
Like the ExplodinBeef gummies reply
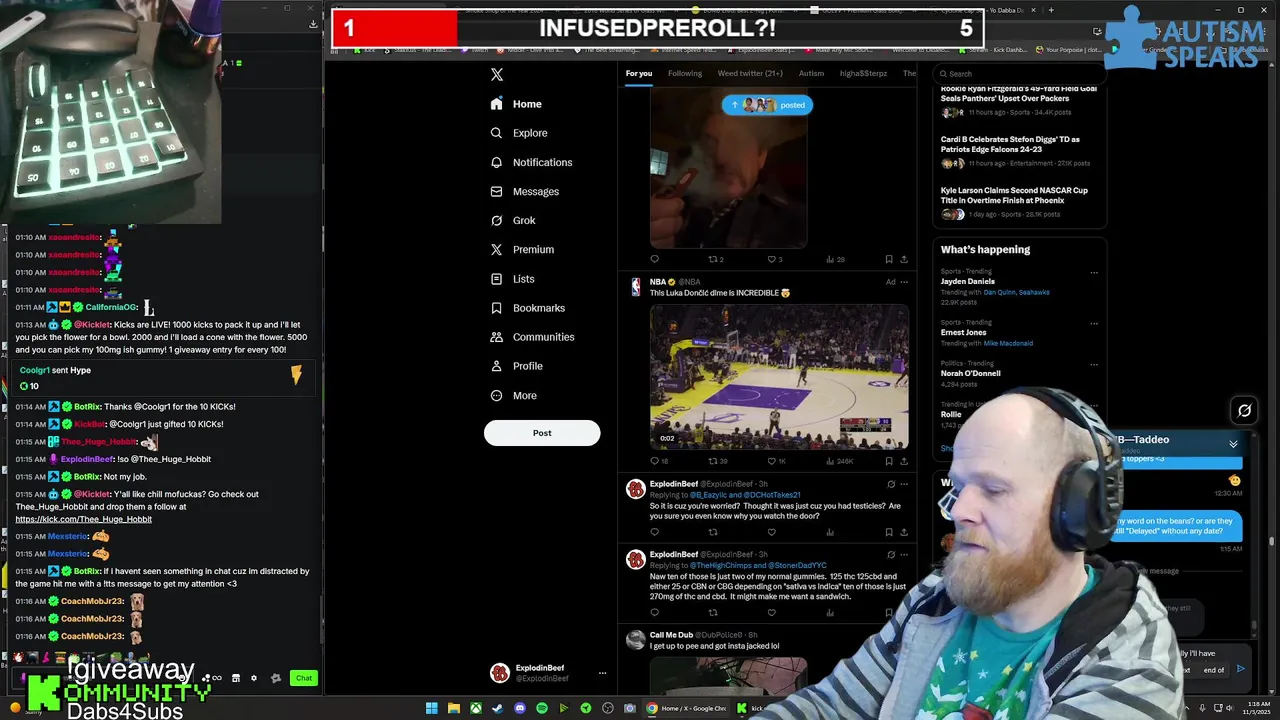pos(771,613)
